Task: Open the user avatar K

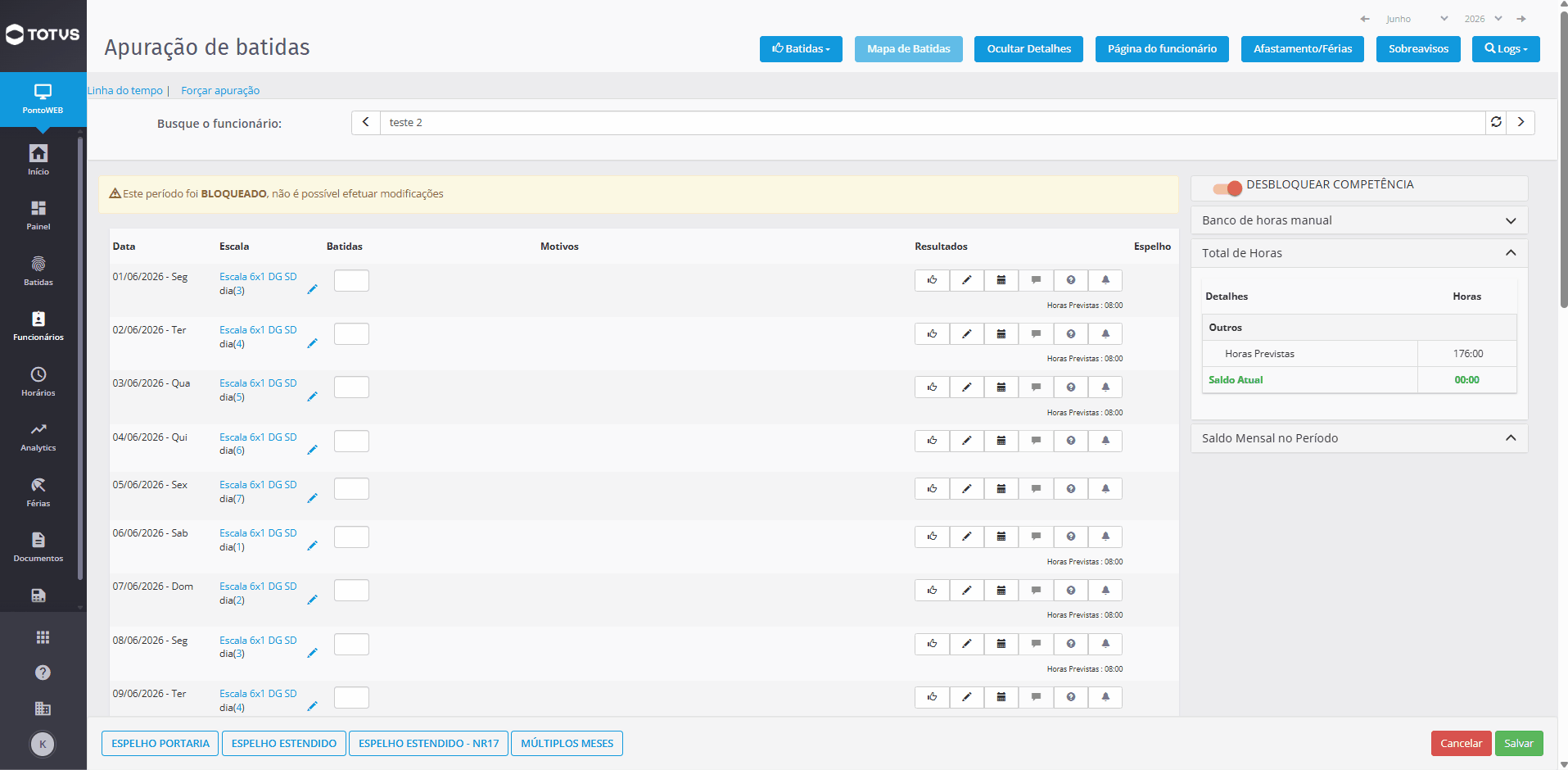Action: [x=43, y=744]
